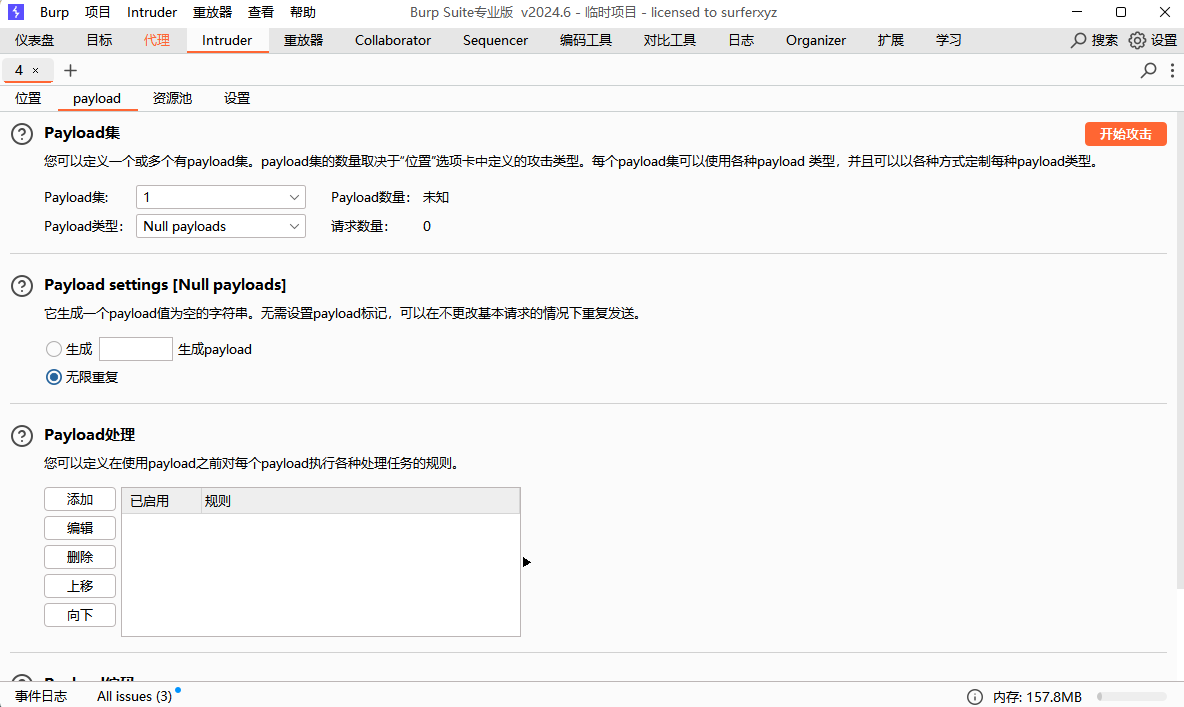Screen dimensions: 1184x707
Task: Click 添加 to add processing rule
Action: (80, 499)
